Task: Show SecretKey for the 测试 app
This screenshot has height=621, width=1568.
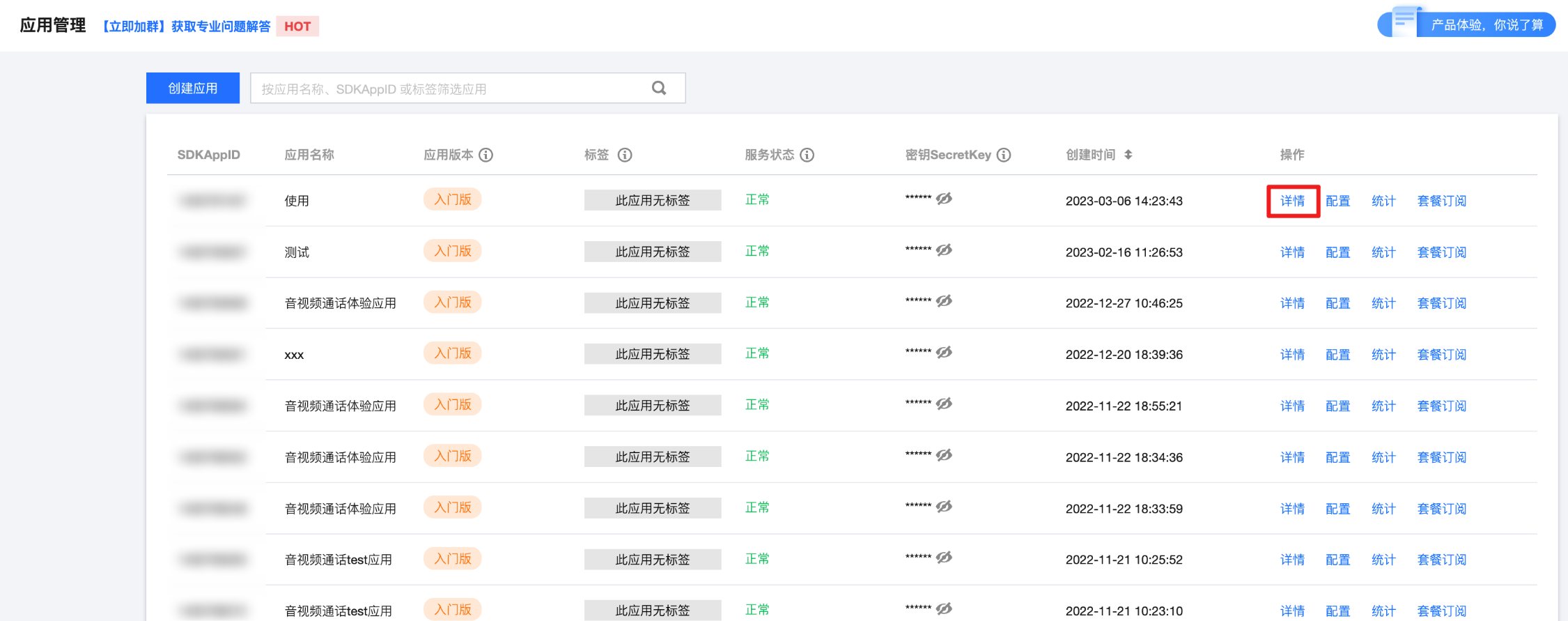Action: pos(944,250)
